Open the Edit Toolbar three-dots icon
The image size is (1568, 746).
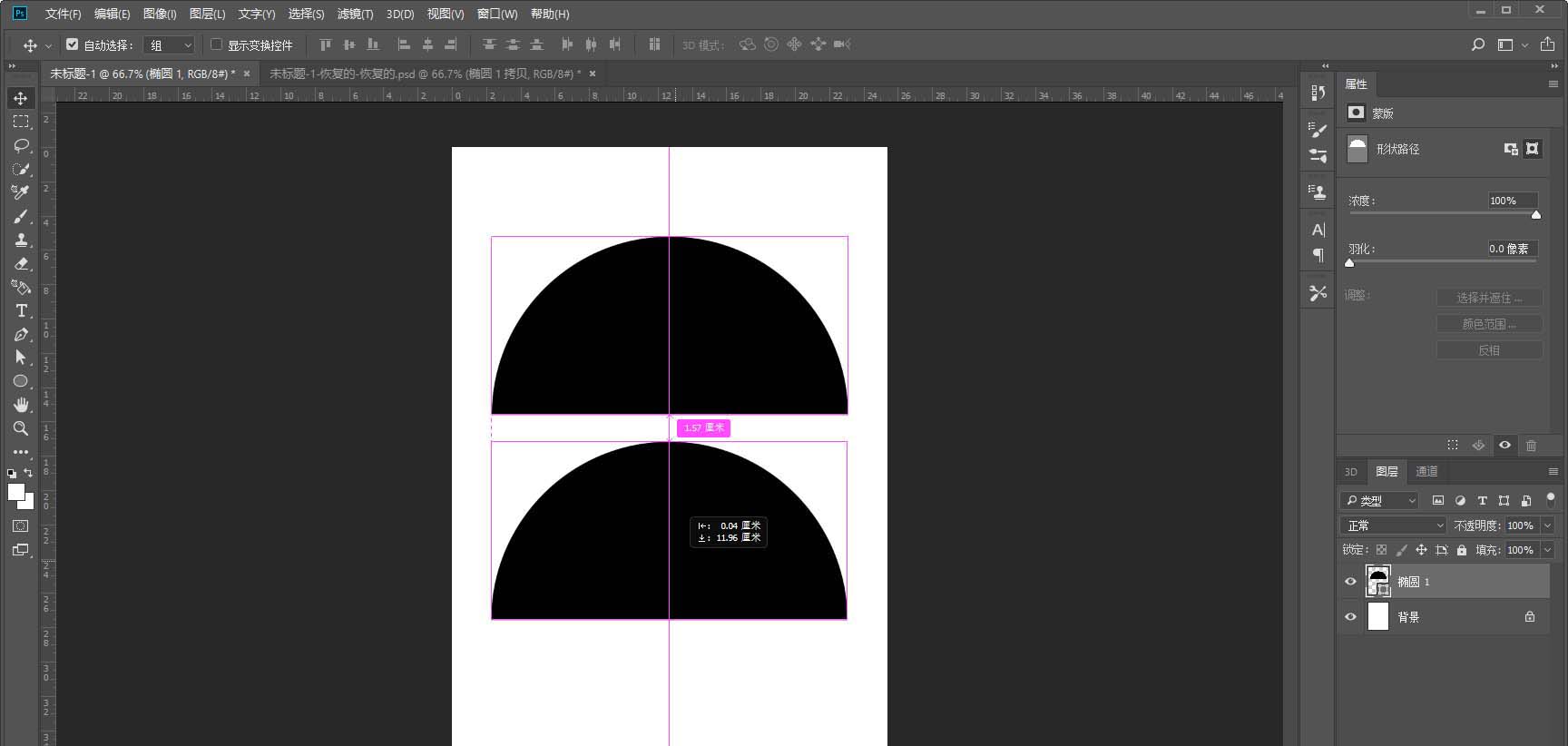(x=20, y=452)
